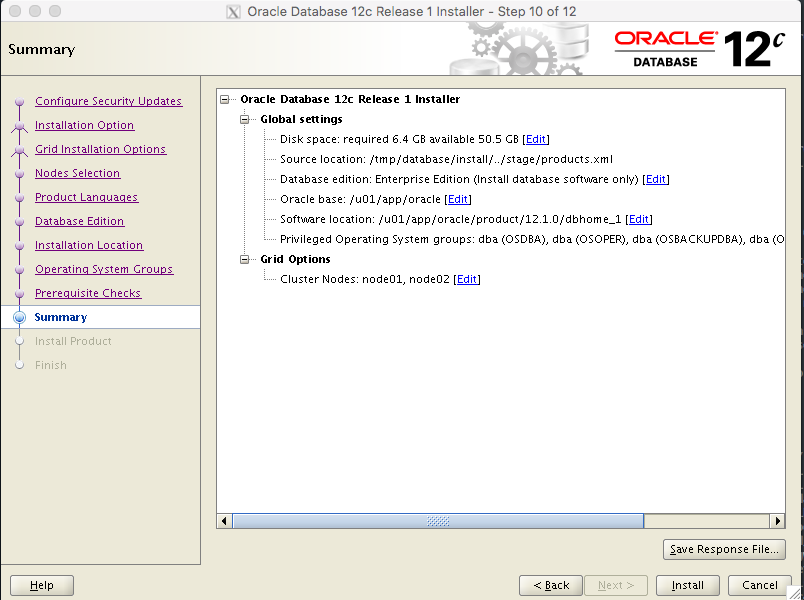Open Grid Installation Options step

(100, 149)
